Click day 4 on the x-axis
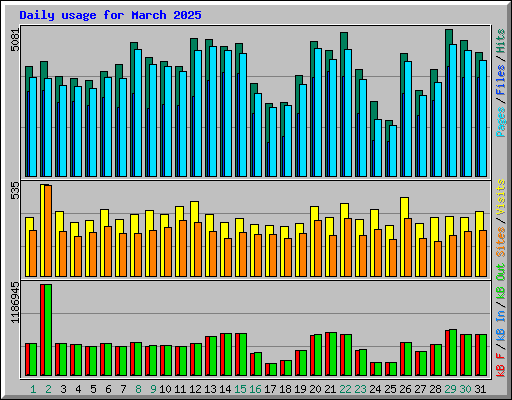This screenshot has width=512, height=400. (78, 389)
